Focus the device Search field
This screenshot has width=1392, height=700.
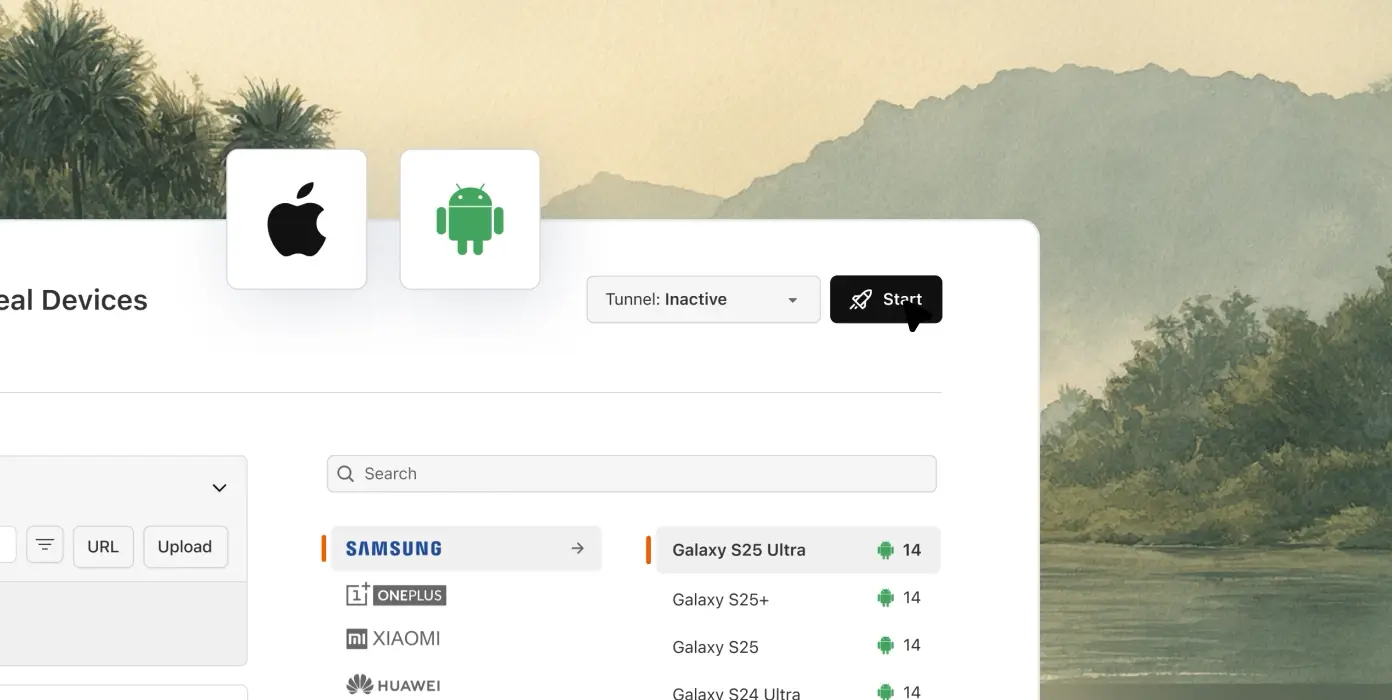[x=632, y=474]
